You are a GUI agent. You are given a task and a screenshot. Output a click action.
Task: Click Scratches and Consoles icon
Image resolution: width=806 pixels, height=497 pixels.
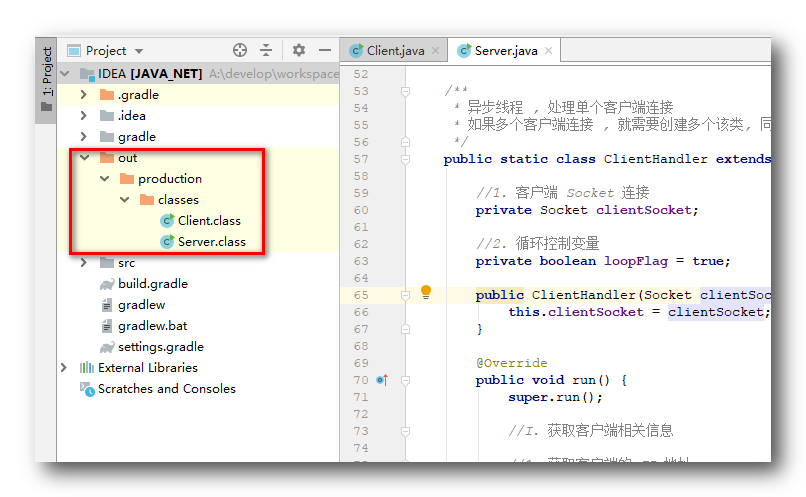tap(87, 389)
